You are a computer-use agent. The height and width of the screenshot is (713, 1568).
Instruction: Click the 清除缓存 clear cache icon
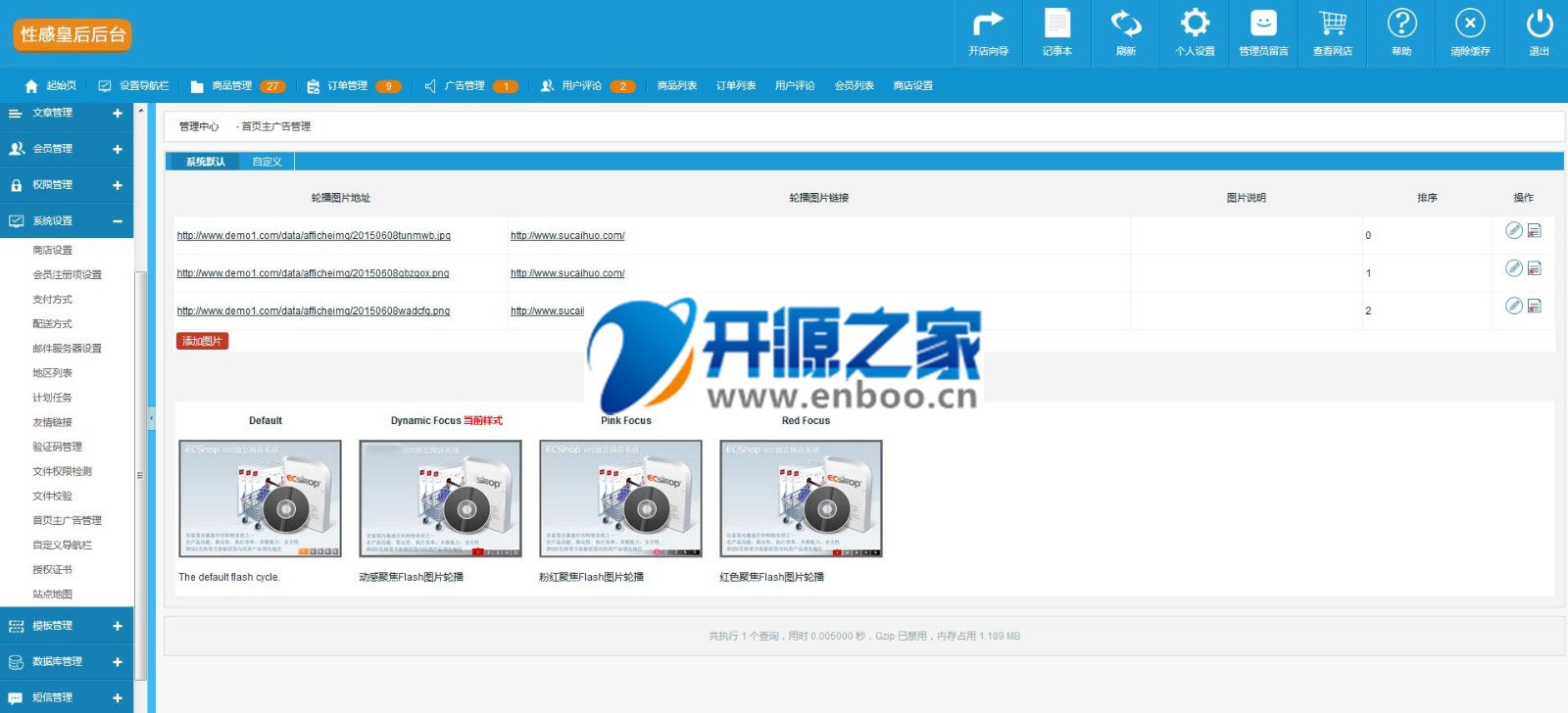(x=1470, y=24)
